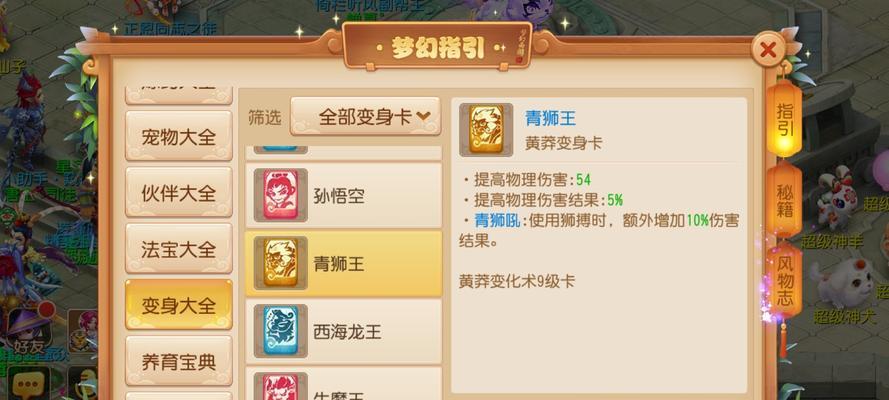Click the red 牛魔王 card icon
This screenshot has height=400, width=889.
point(281,386)
